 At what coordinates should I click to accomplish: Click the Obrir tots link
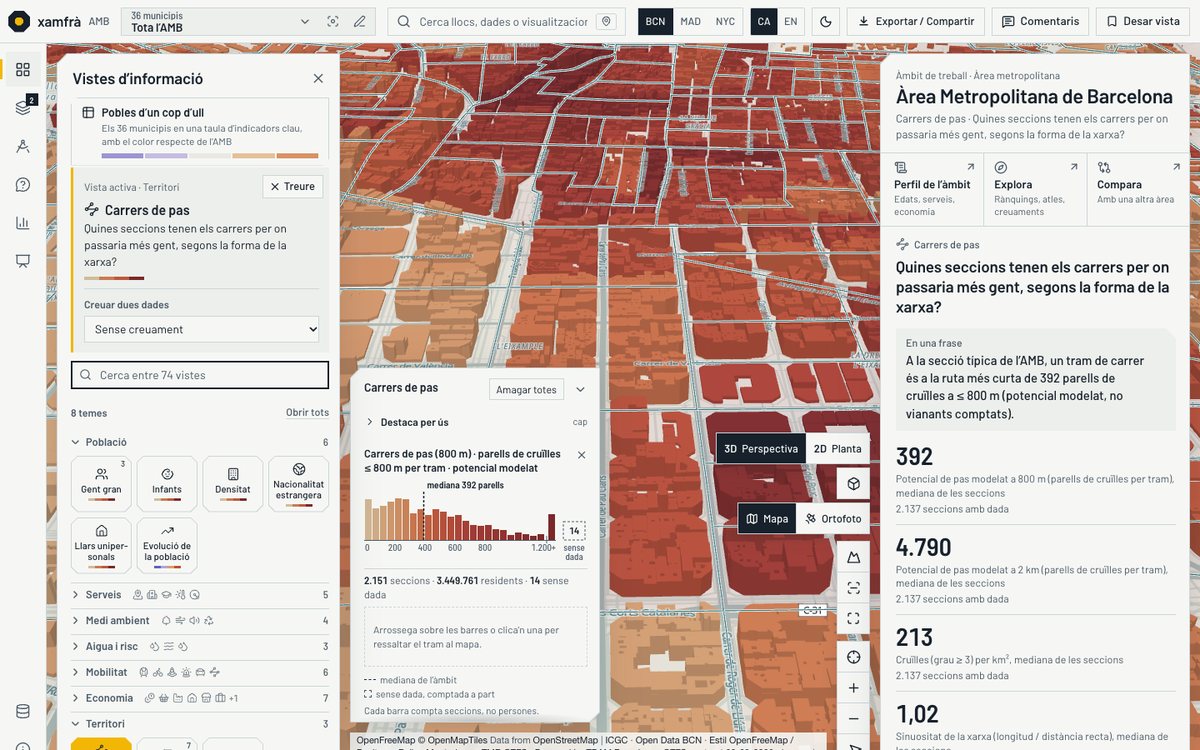[307, 413]
